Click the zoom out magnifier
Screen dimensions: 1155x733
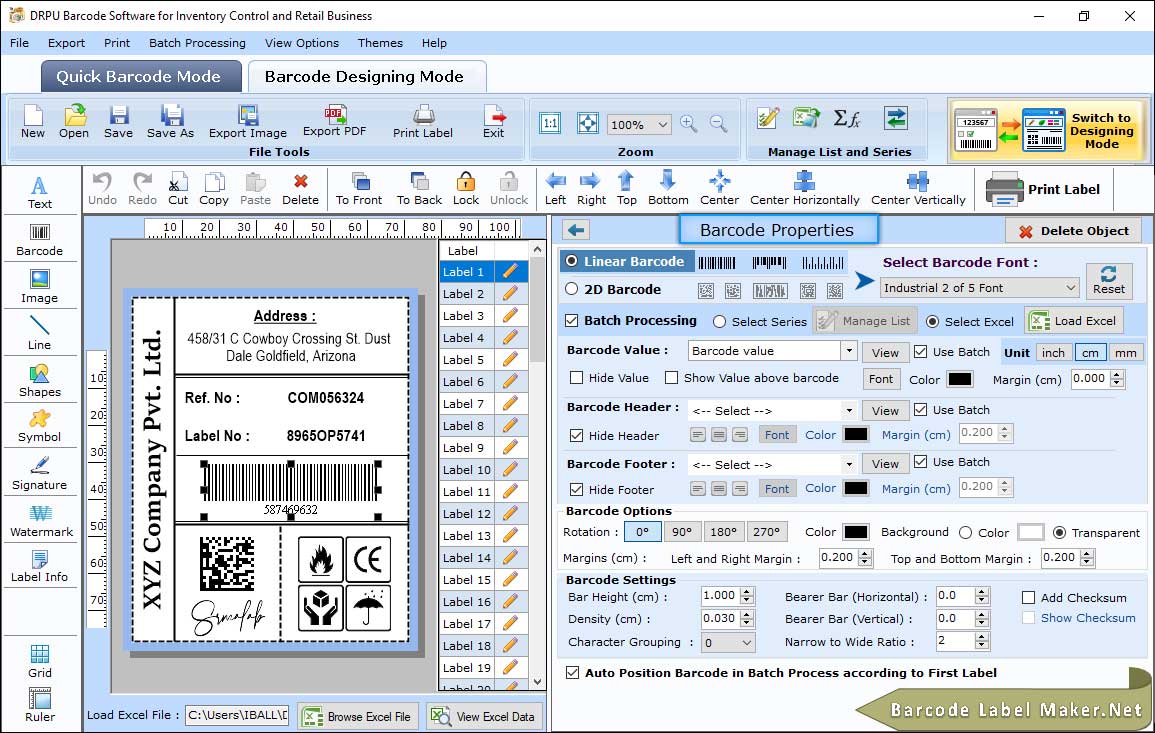pos(718,123)
